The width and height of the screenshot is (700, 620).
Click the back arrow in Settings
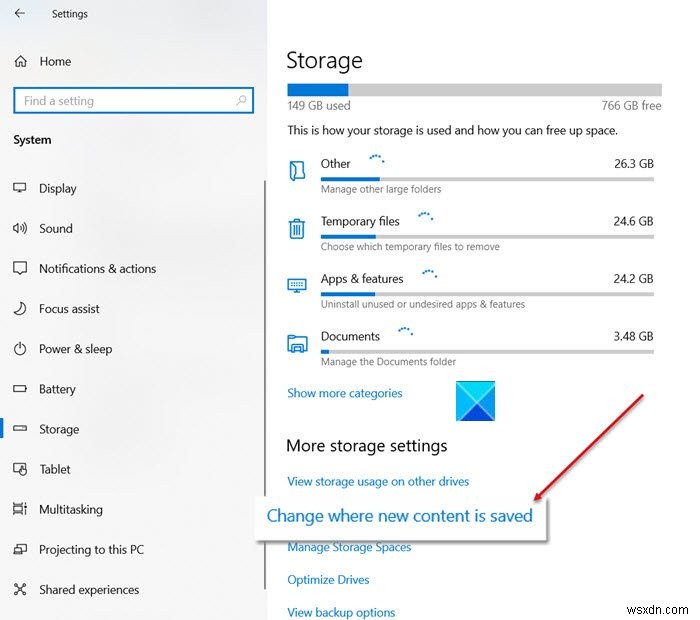point(20,13)
